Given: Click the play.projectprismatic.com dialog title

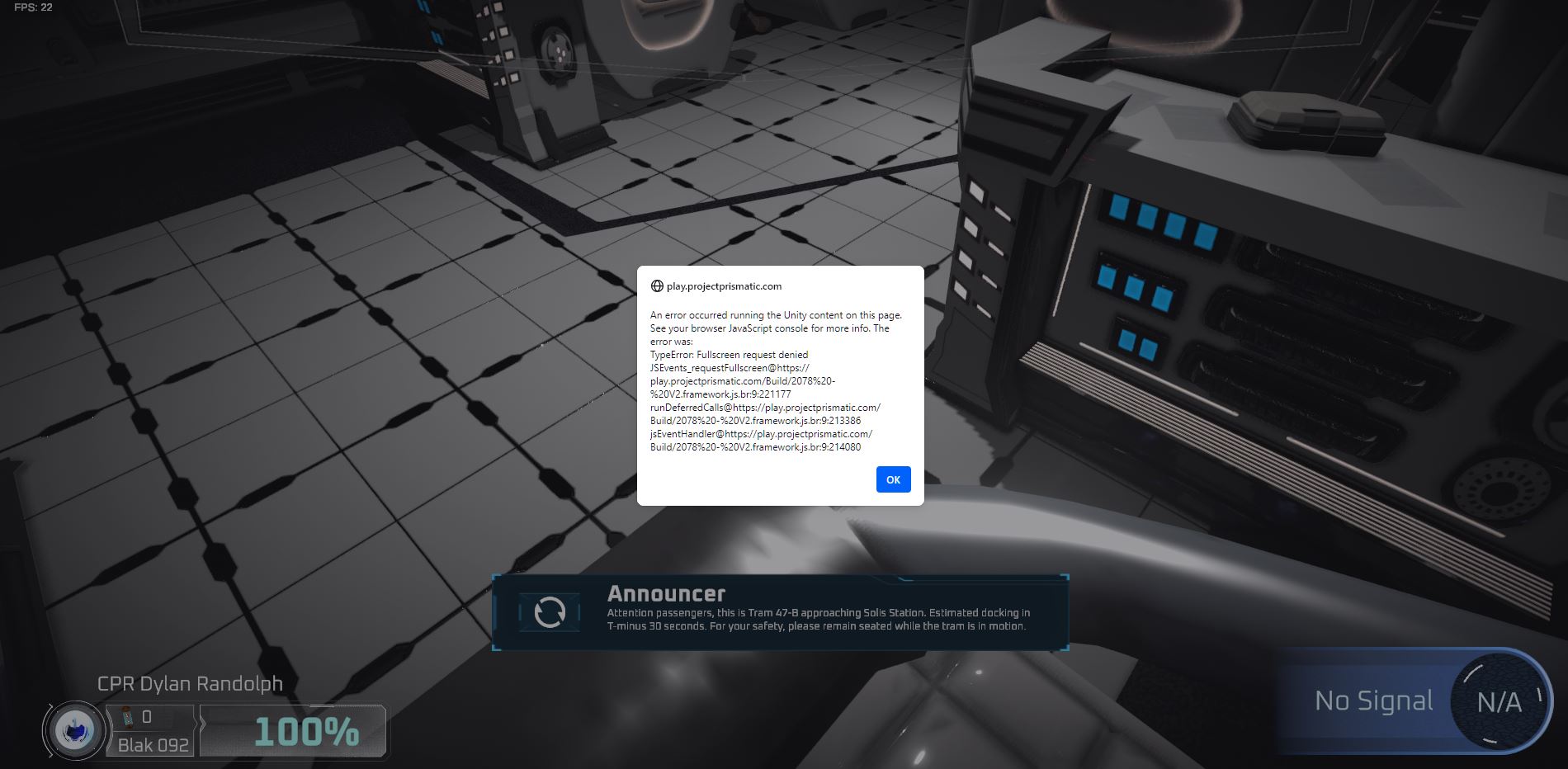Looking at the screenshot, I should point(724,286).
